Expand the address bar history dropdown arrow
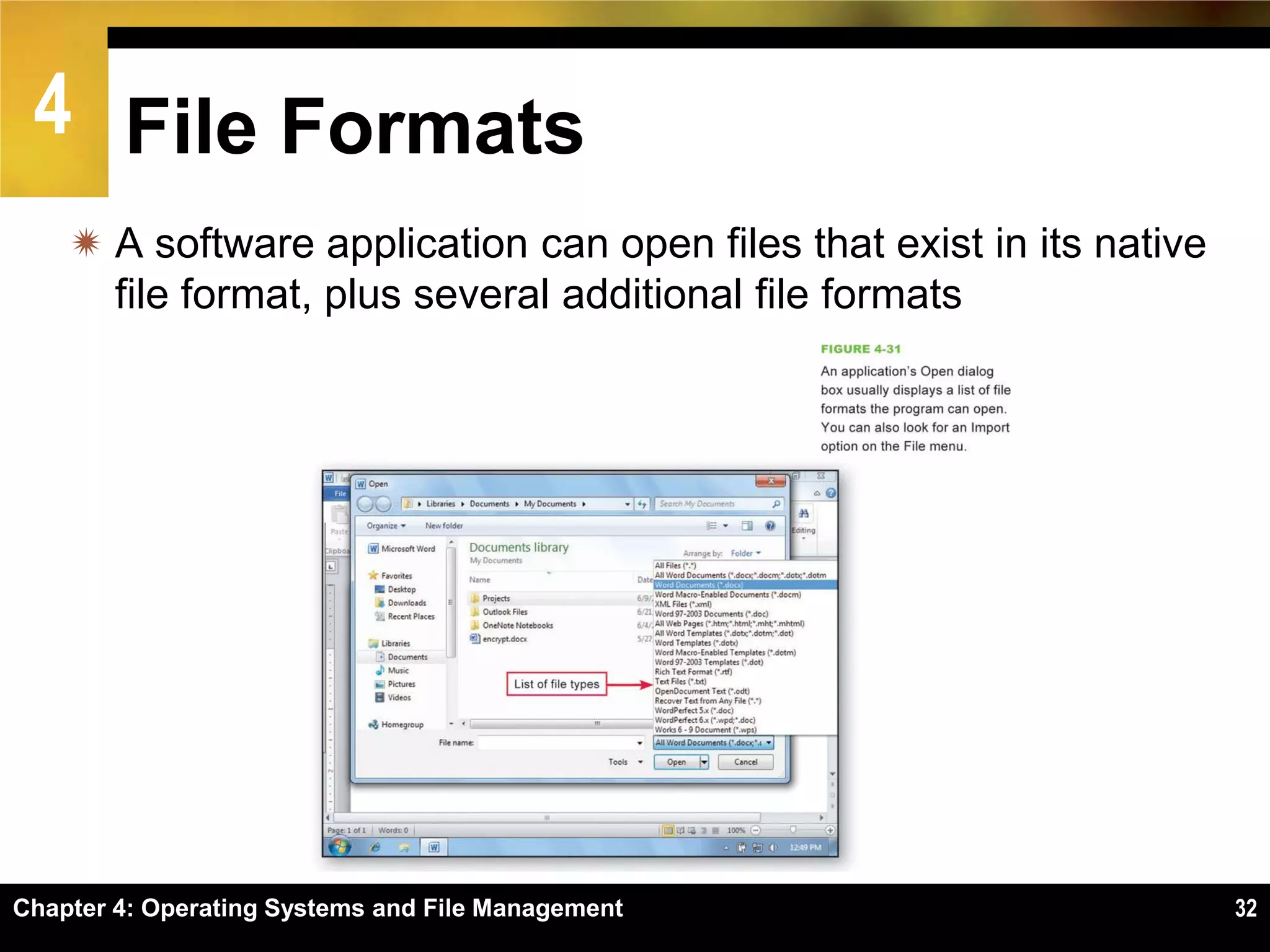Image resolution: width=1270 pixels, height=952 pixels. (x=628, y=504)
